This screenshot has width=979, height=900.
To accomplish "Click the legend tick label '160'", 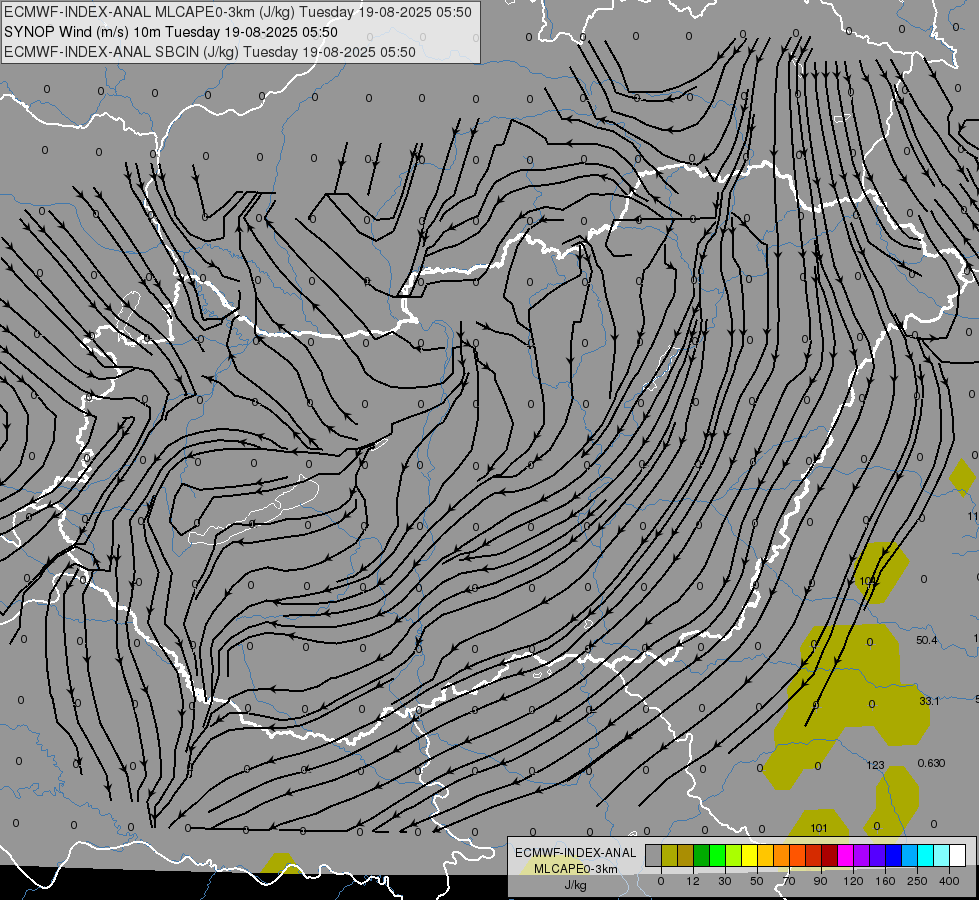I will [x=885, y=881].
